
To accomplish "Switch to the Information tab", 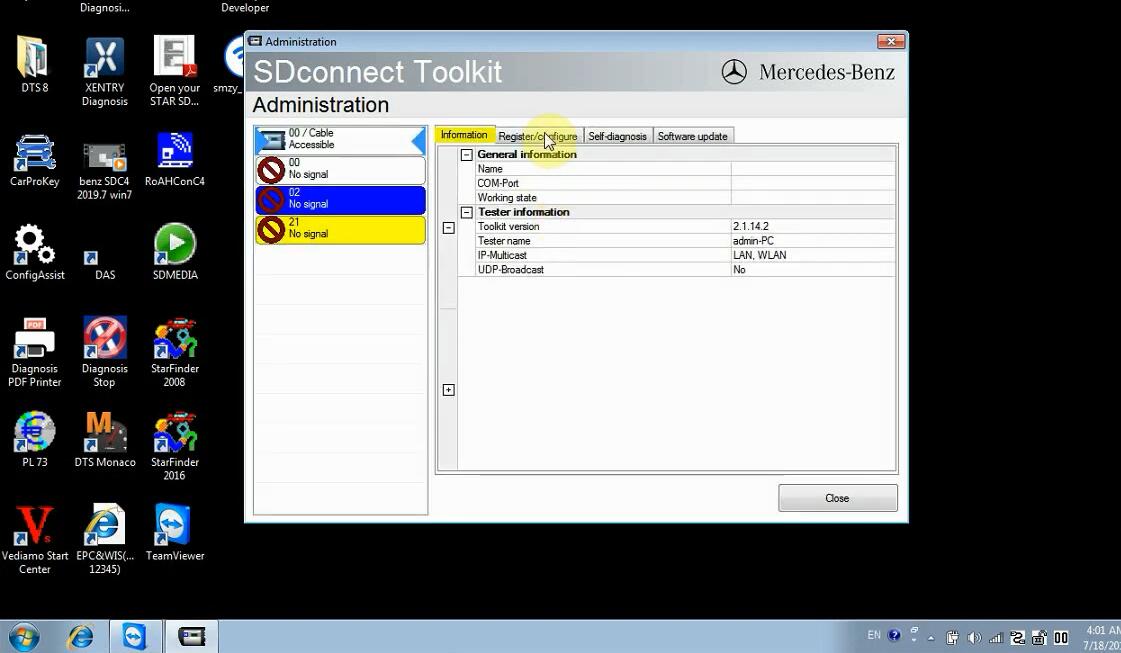I will click(x=464, y=134).
